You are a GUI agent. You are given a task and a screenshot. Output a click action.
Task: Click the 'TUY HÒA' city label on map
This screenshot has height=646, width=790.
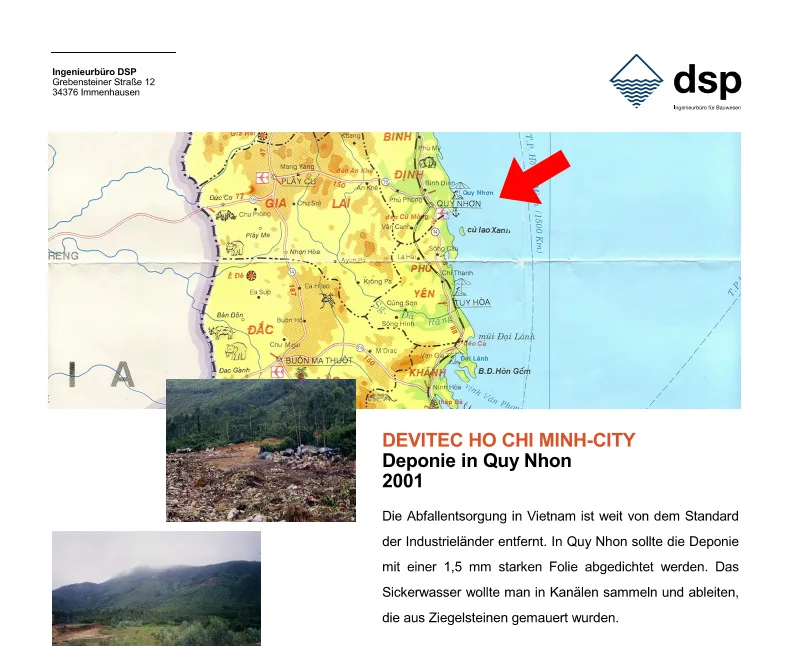click(x=472, y=302)
